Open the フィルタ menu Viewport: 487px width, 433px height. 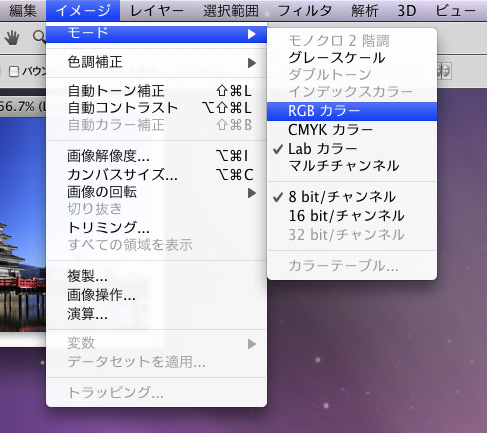305,11
